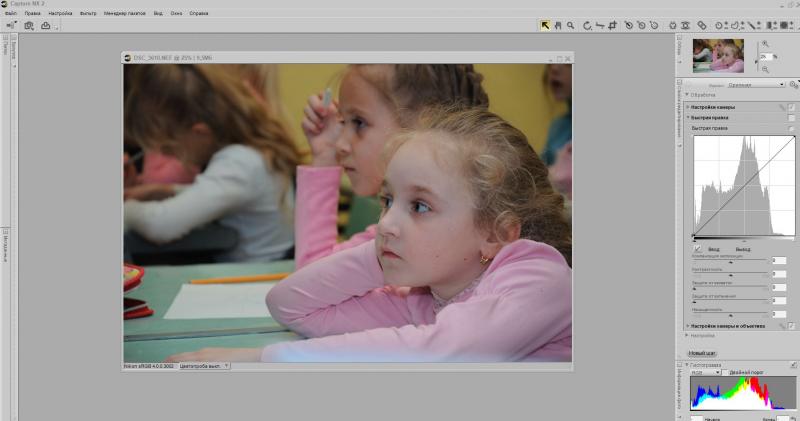Click the Bird's Eye preview thumbnail
This screenshot has width=800, height=421.
718,56
